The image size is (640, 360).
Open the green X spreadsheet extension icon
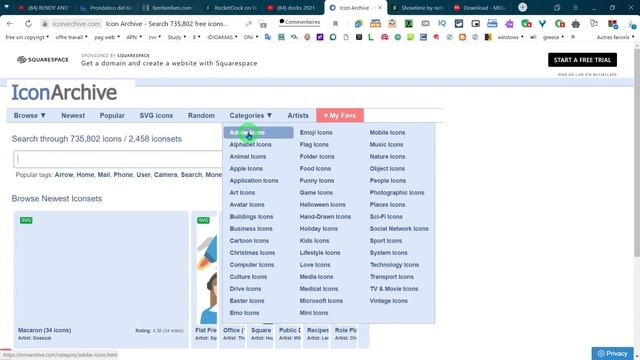[x=409, y=24]
